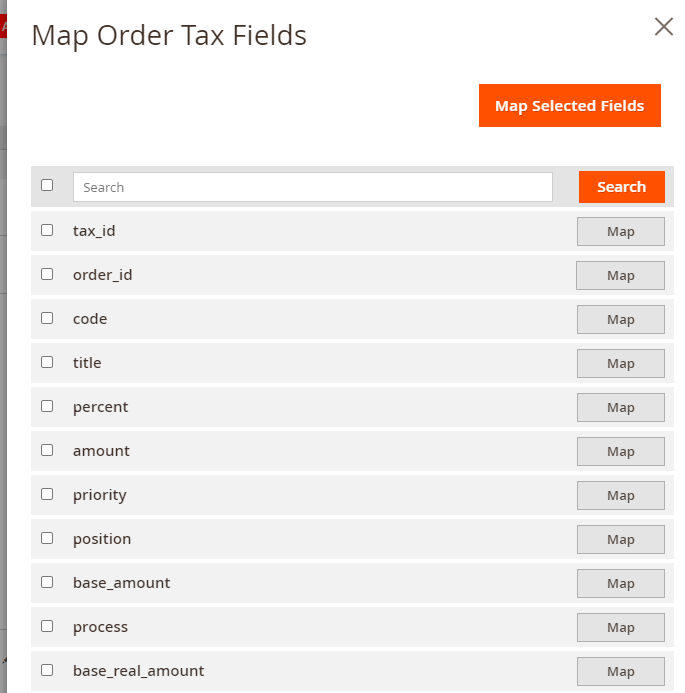Image resolution: width=685 pixels, height=693 pixels.
Task: Enable the title field checkbox
Action: (47, 362)
